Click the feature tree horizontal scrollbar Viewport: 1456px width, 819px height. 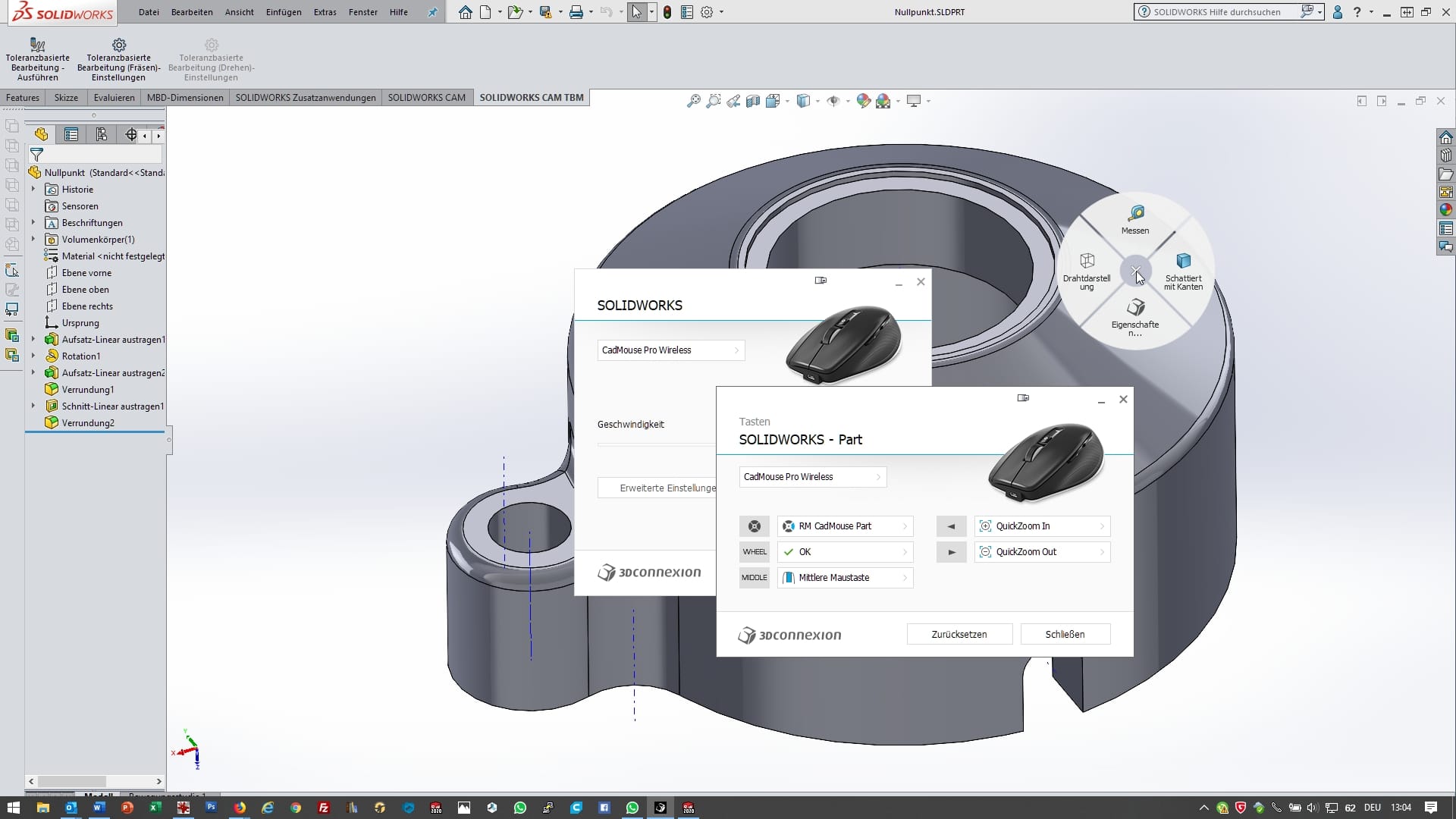coord(95,781)
